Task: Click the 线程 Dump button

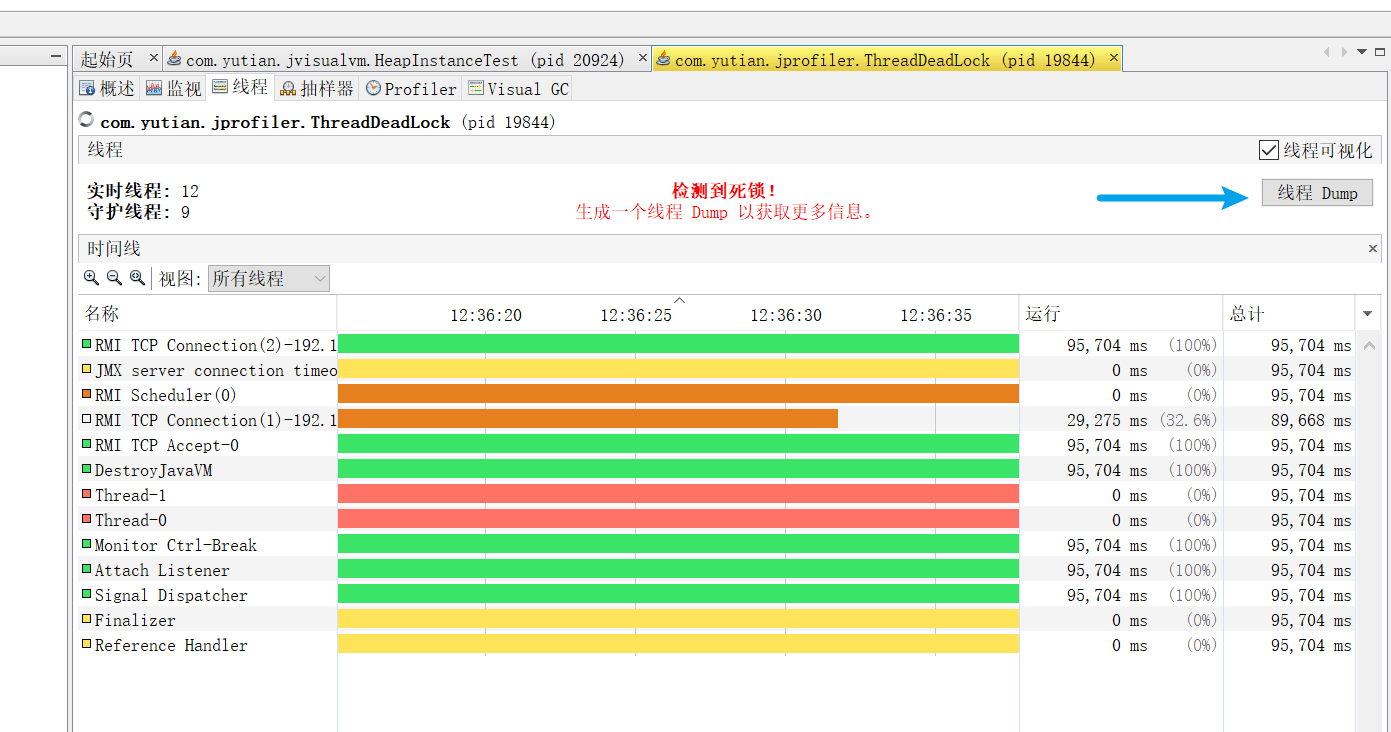Action: 1317,193
